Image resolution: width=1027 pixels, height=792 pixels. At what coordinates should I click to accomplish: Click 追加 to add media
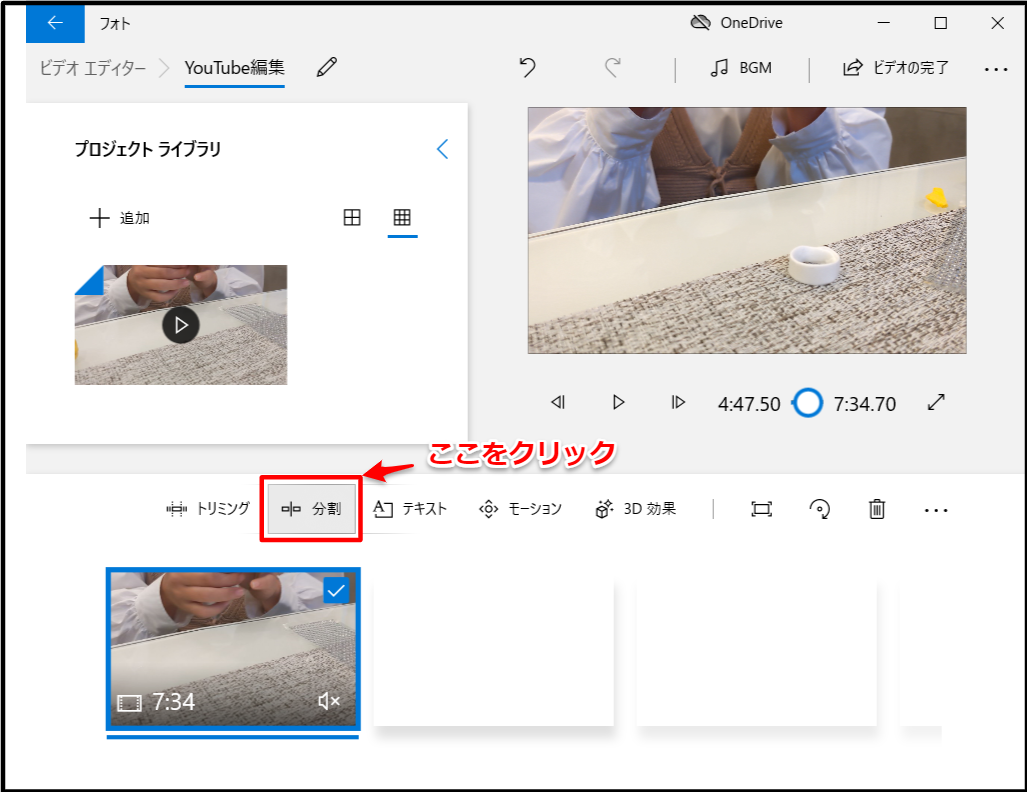(x=120, y=218)
